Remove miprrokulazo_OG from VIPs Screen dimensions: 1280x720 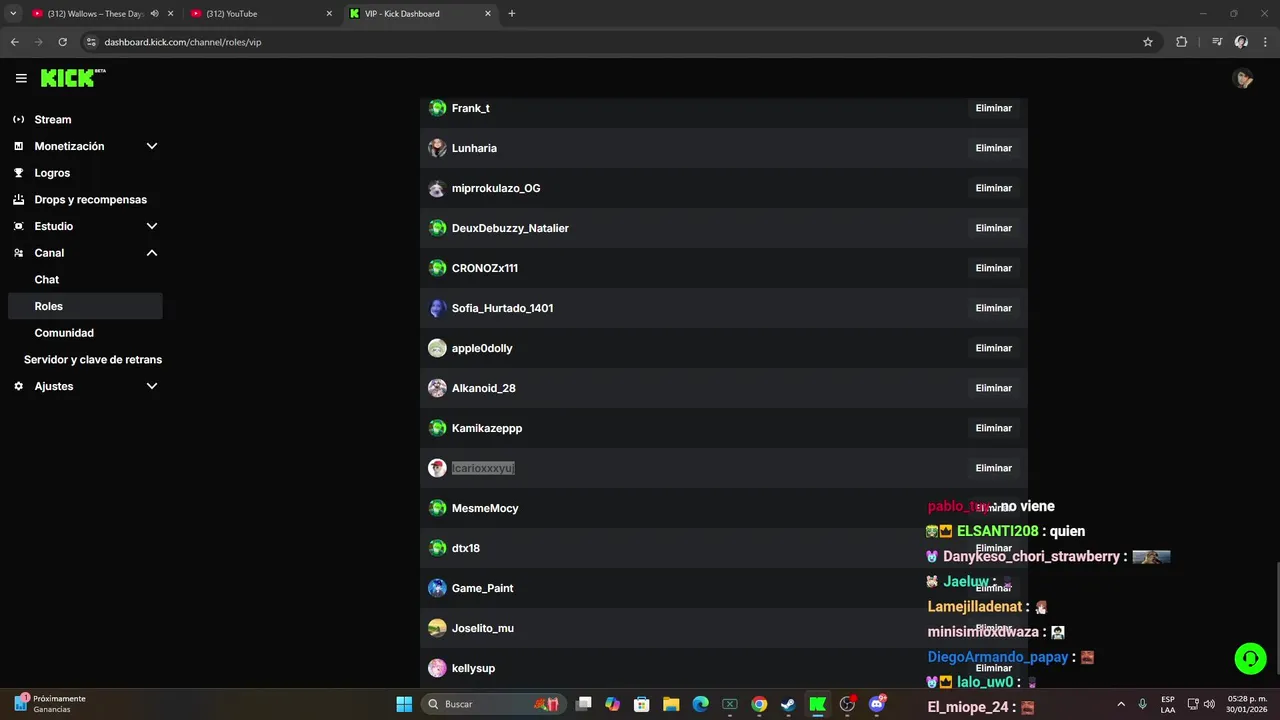[x=994, y=188]
